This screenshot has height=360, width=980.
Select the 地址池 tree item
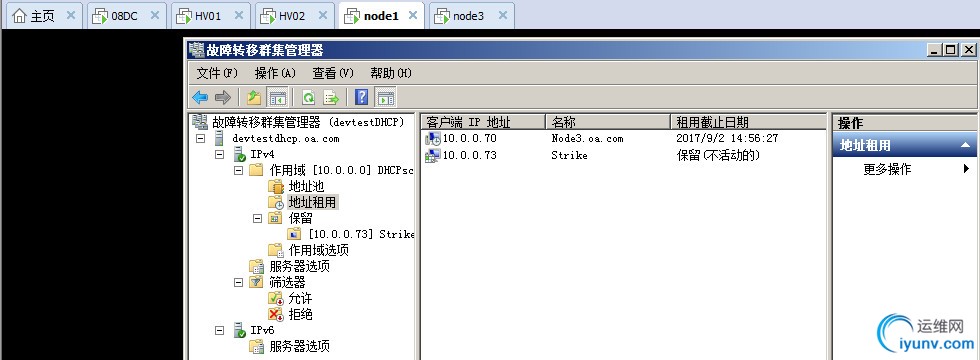(306, 186)
